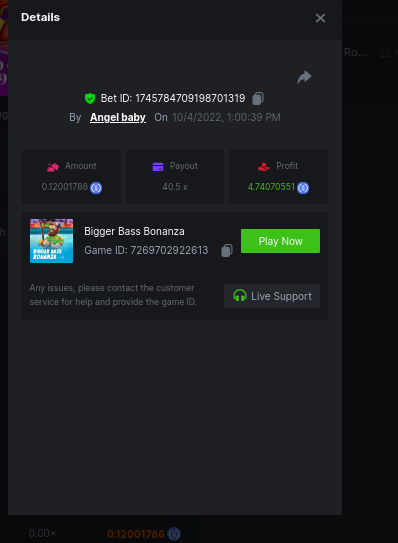Click the Amount coin icon

pos(96,188)
